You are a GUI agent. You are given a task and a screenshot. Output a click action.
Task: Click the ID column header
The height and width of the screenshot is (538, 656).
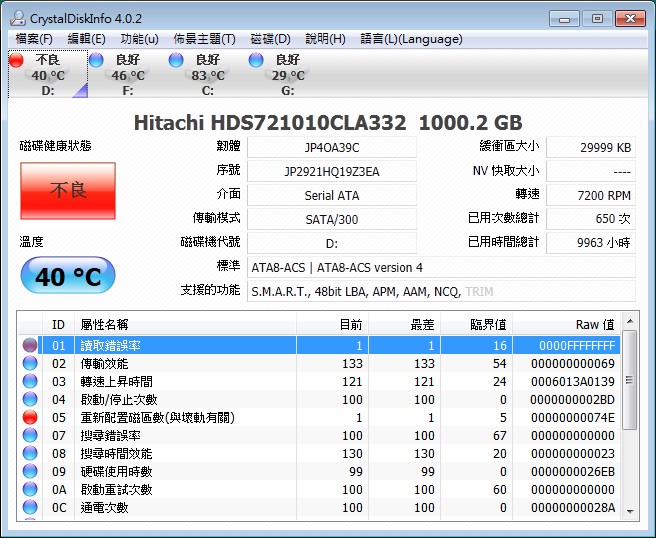click(58, 324)
